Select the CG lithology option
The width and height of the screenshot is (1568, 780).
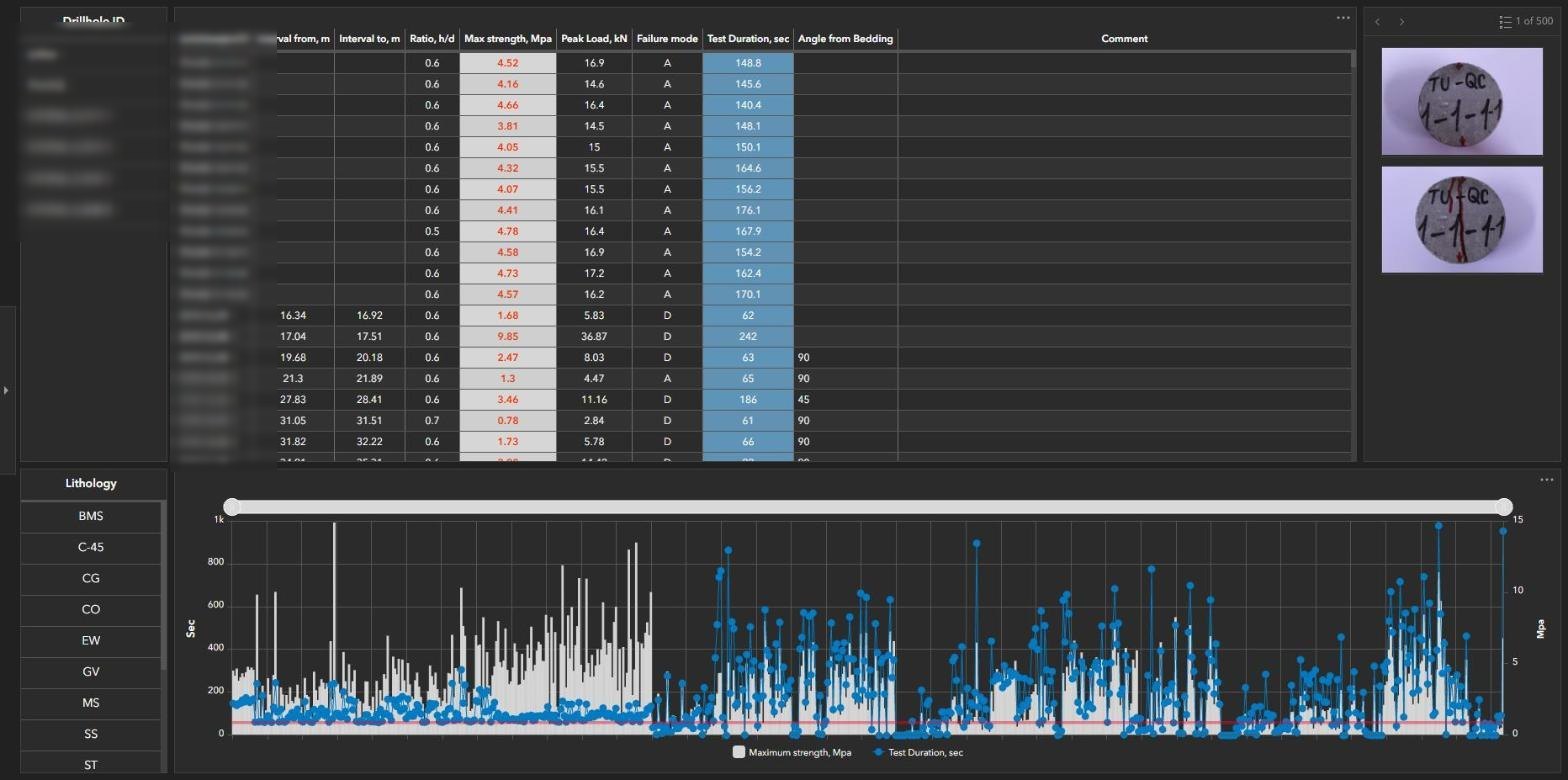[x=91, y=578]
